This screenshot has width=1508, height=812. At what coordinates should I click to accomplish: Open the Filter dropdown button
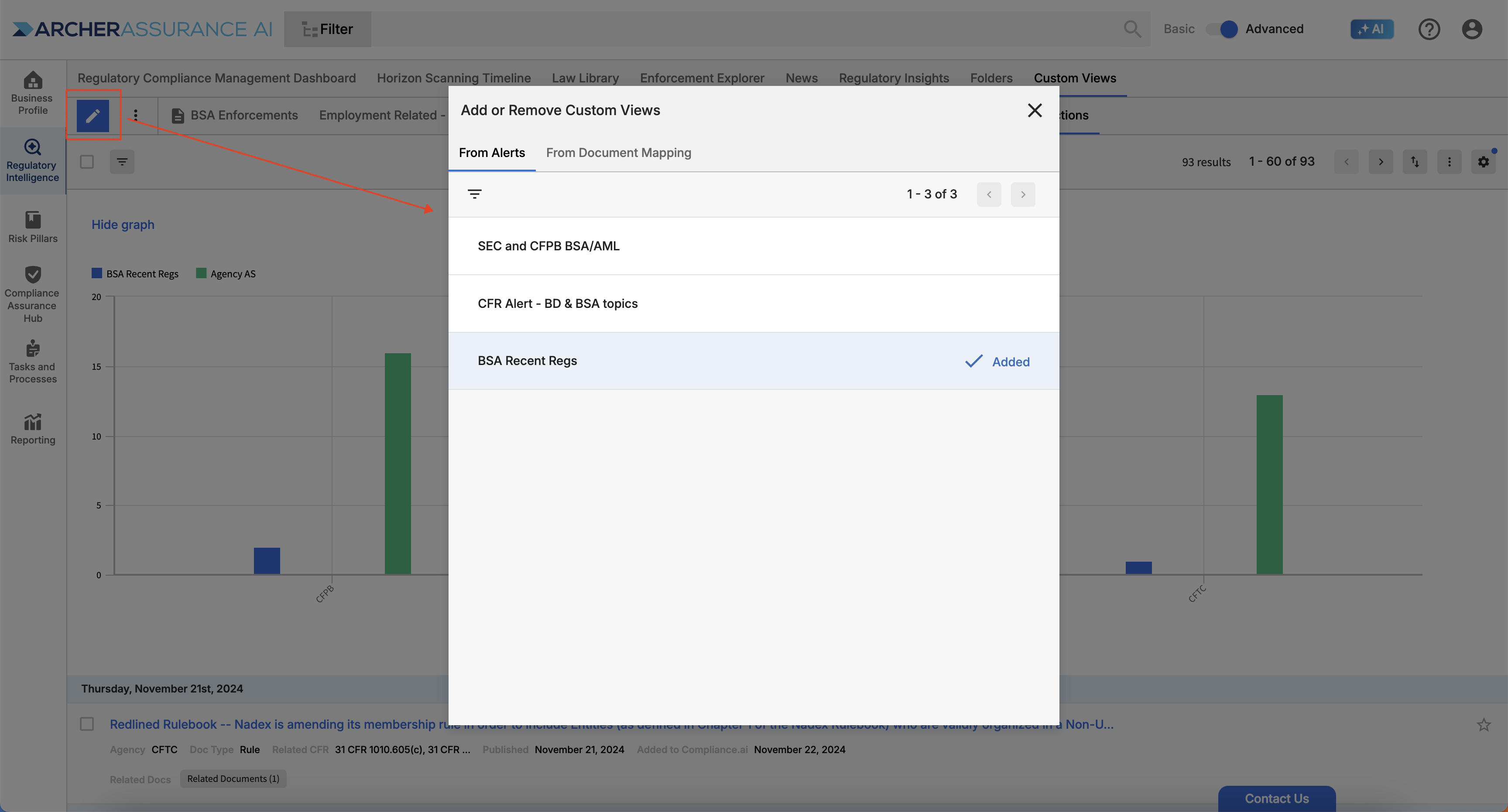pos(327,29)
